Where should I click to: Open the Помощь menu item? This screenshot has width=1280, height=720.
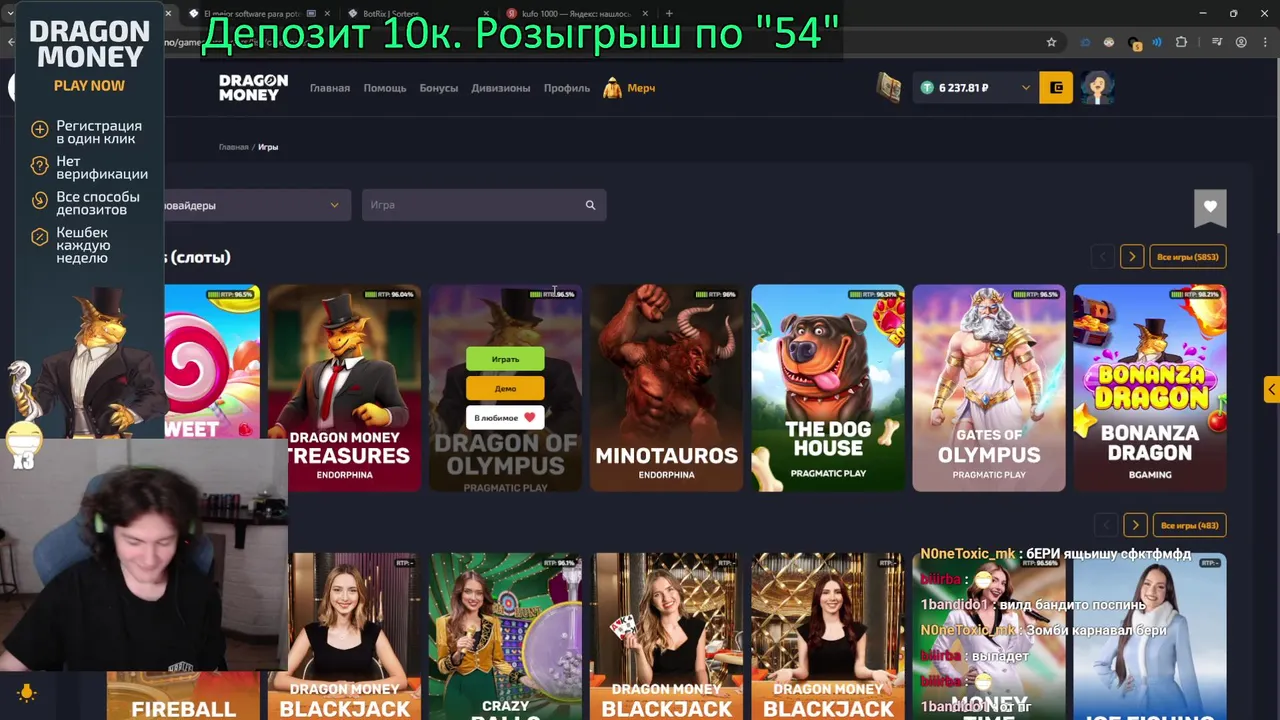[385, 88]
